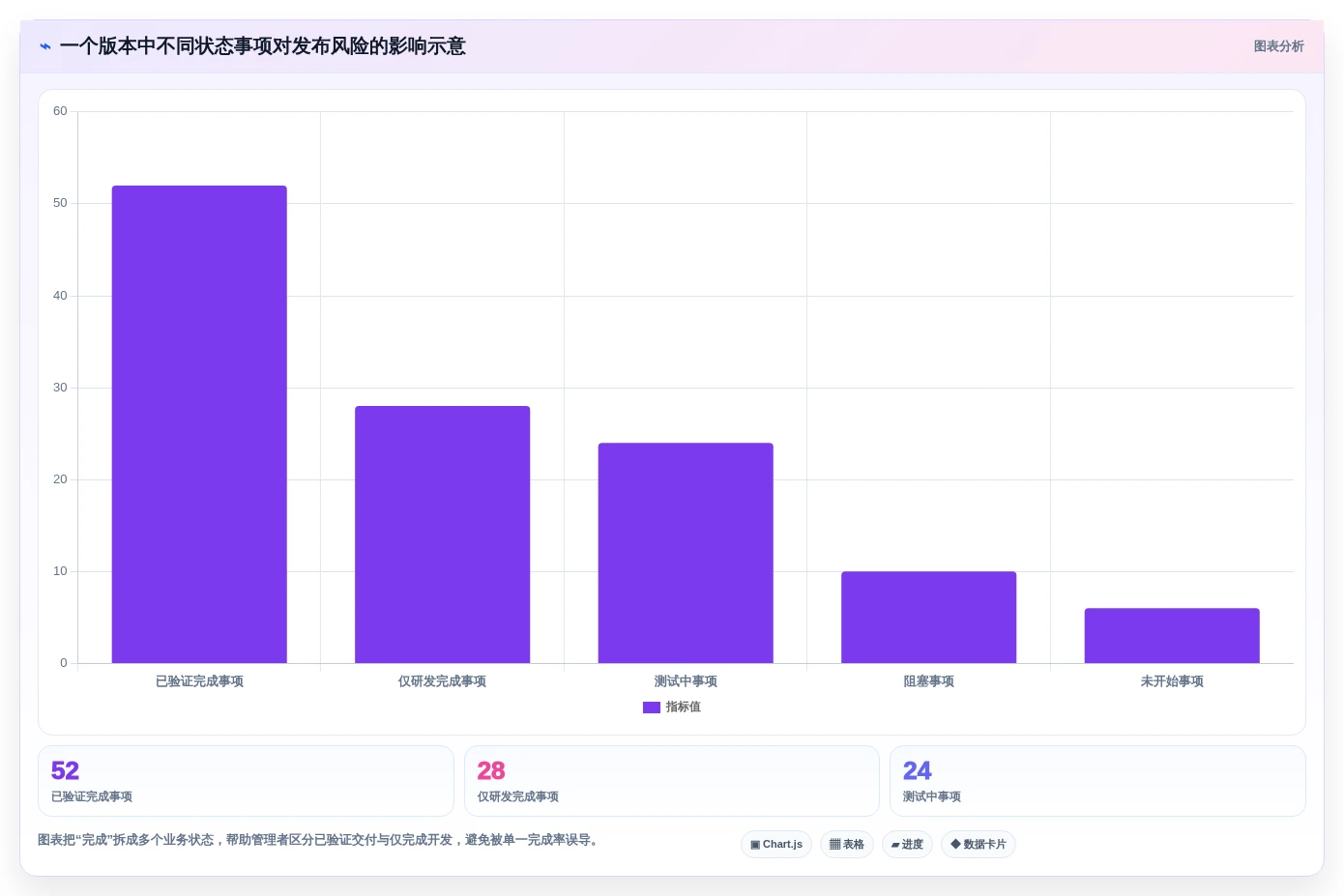Screen dimensions: 1344x896
Task: Select the 阻塞事项 bar
Action: (x=929, y=617)
